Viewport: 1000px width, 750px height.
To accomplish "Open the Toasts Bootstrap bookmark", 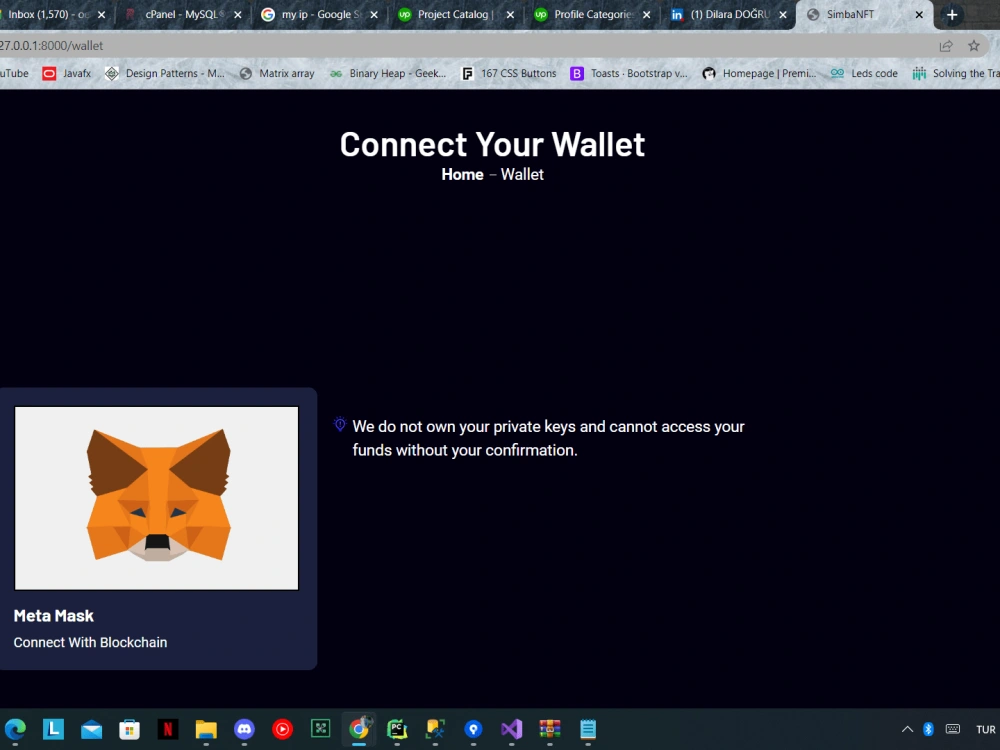I will pos(629,73).
